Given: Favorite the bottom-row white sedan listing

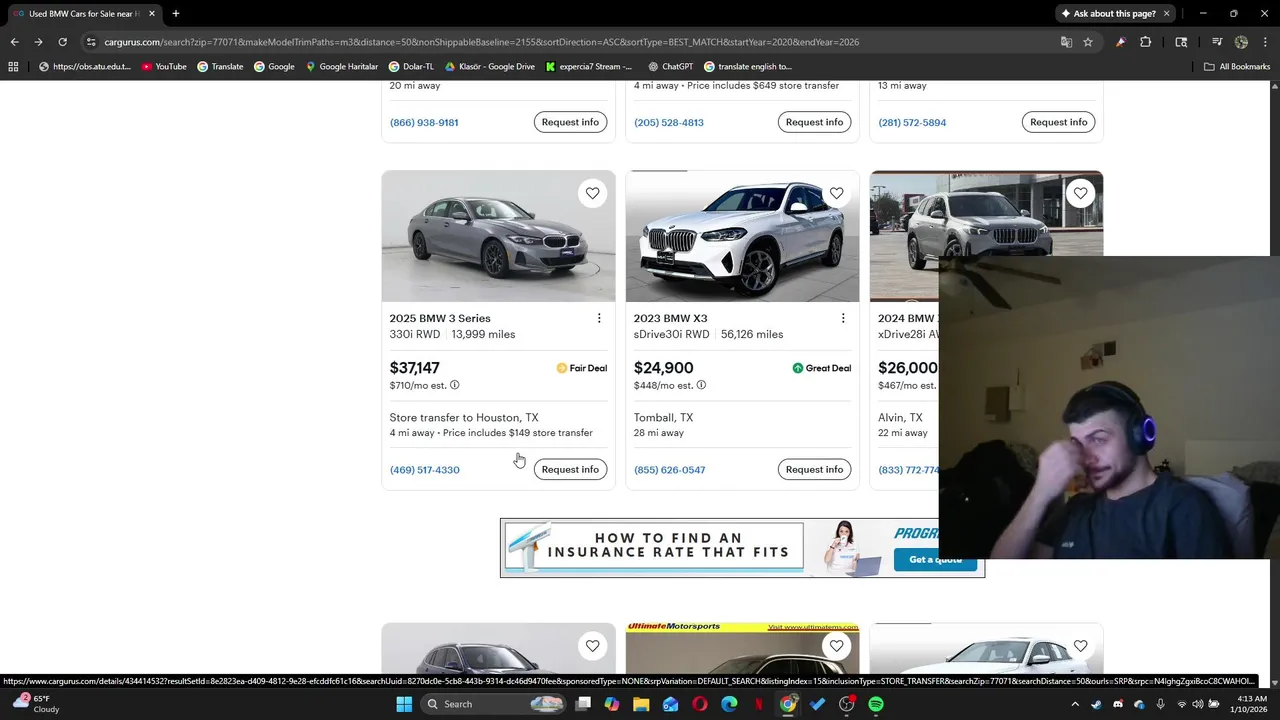Looking at the screenshot, I should (x=1081, y=646).
